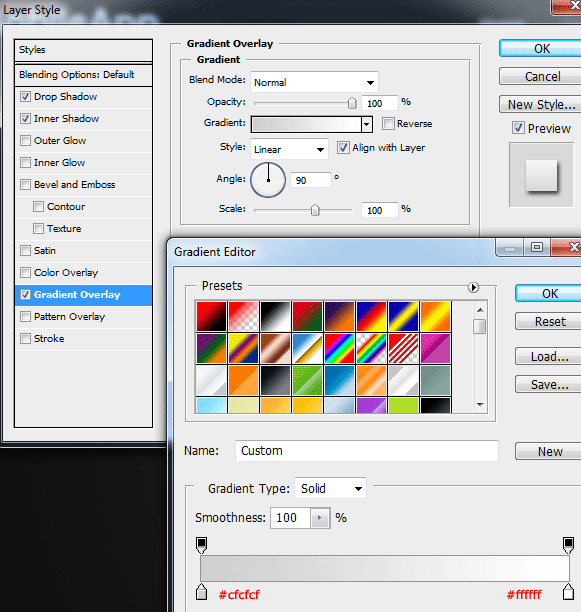581x612 pixels.
Task: Choose the black-to-white gradient preset
Action: pyautogui.click(x=275, y=316)
